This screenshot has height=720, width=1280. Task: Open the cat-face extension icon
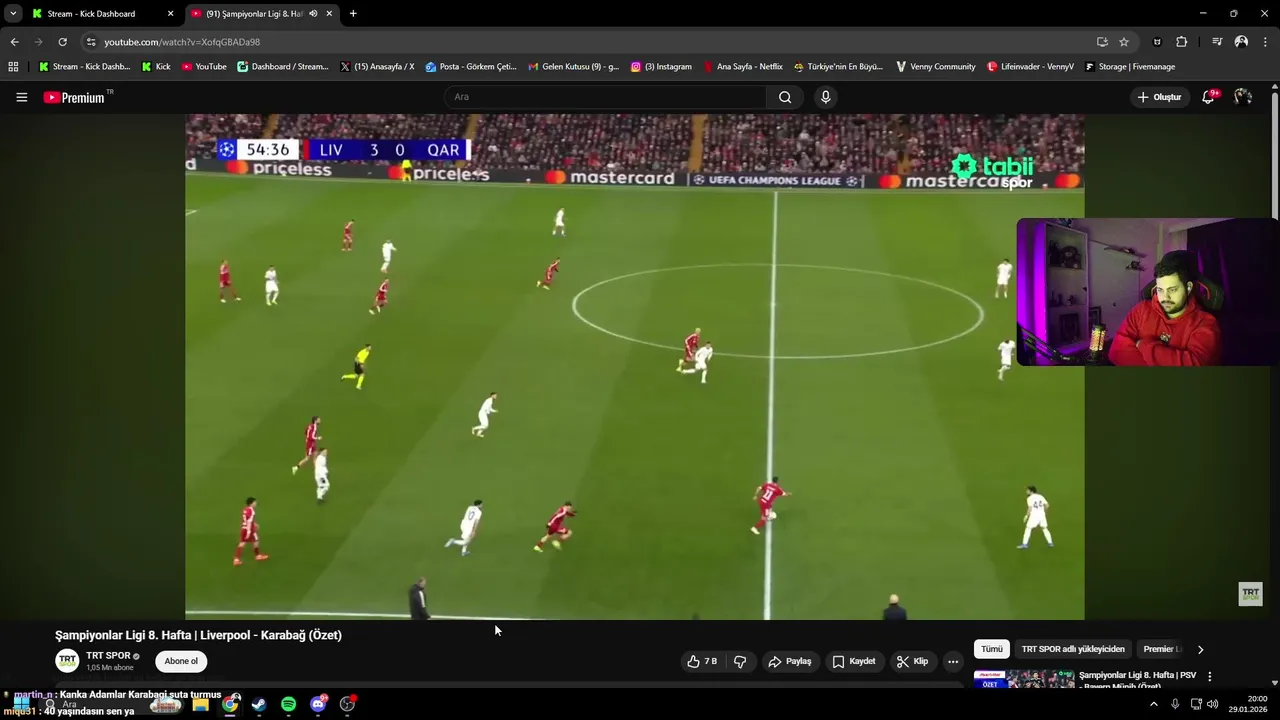coord(1157,42)
